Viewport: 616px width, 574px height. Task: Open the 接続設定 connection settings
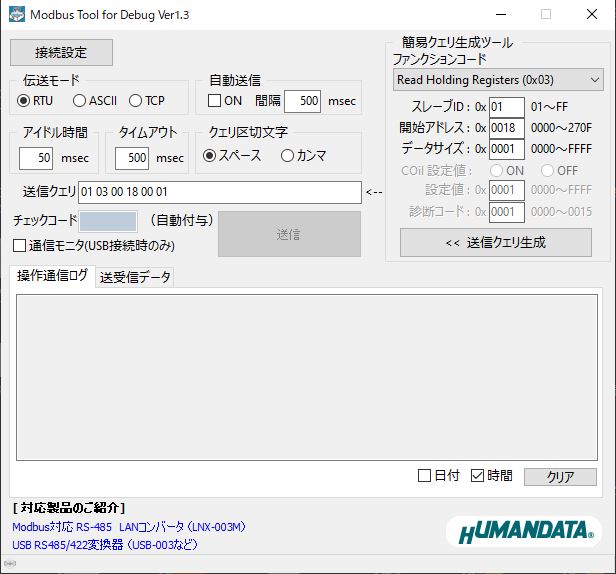coord(61,52)
